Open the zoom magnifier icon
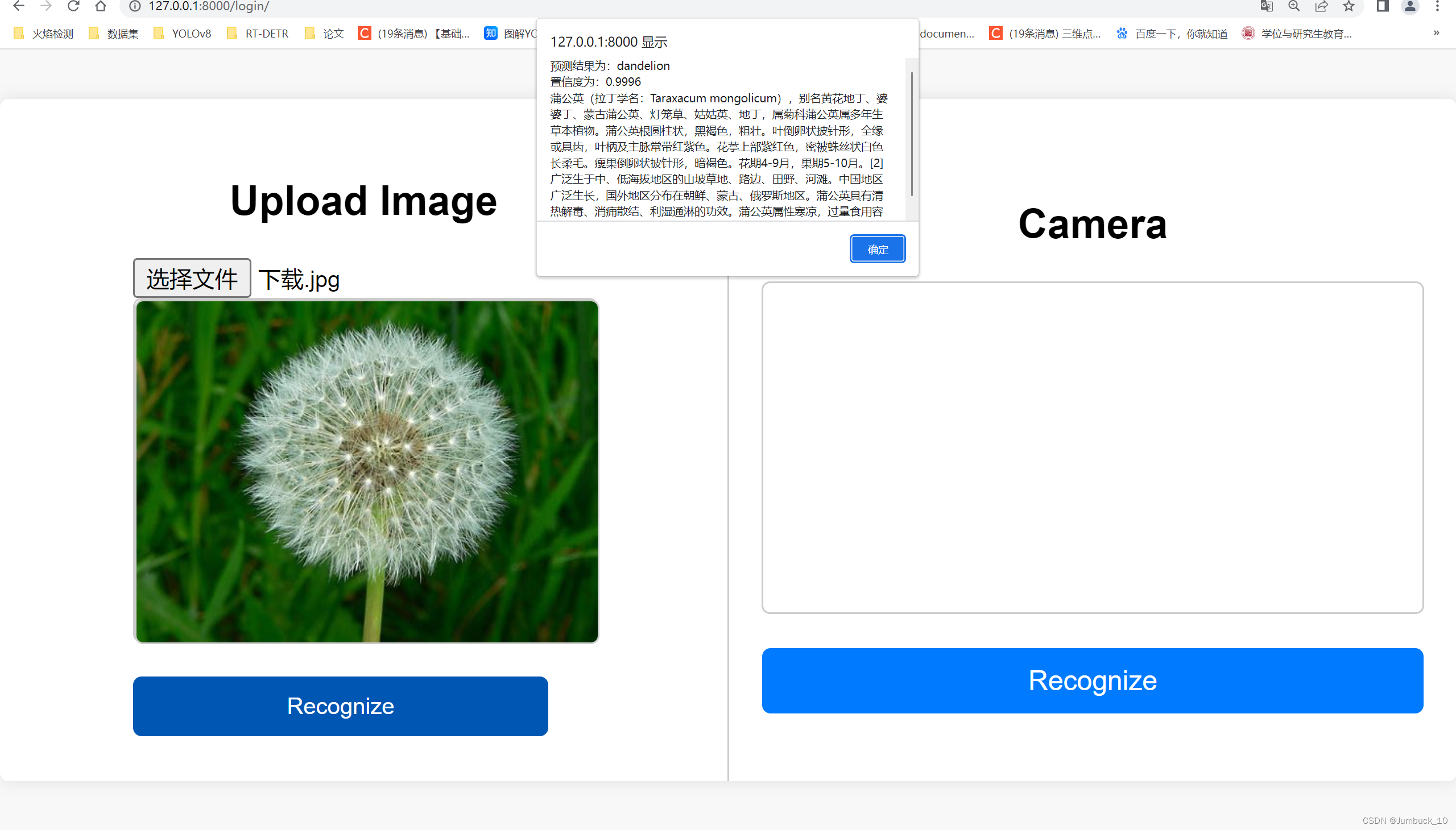Image resolution: width=1456 pixels, height=830 pixels. tap(1294, 6)
